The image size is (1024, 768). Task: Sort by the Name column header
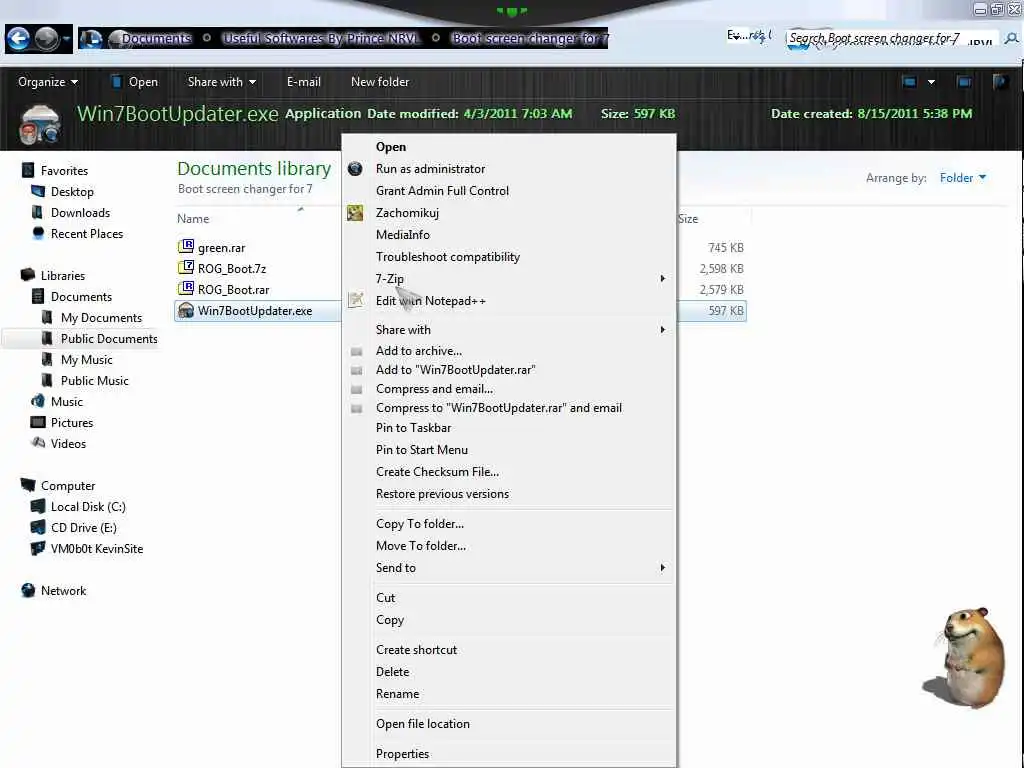point(193,219)
